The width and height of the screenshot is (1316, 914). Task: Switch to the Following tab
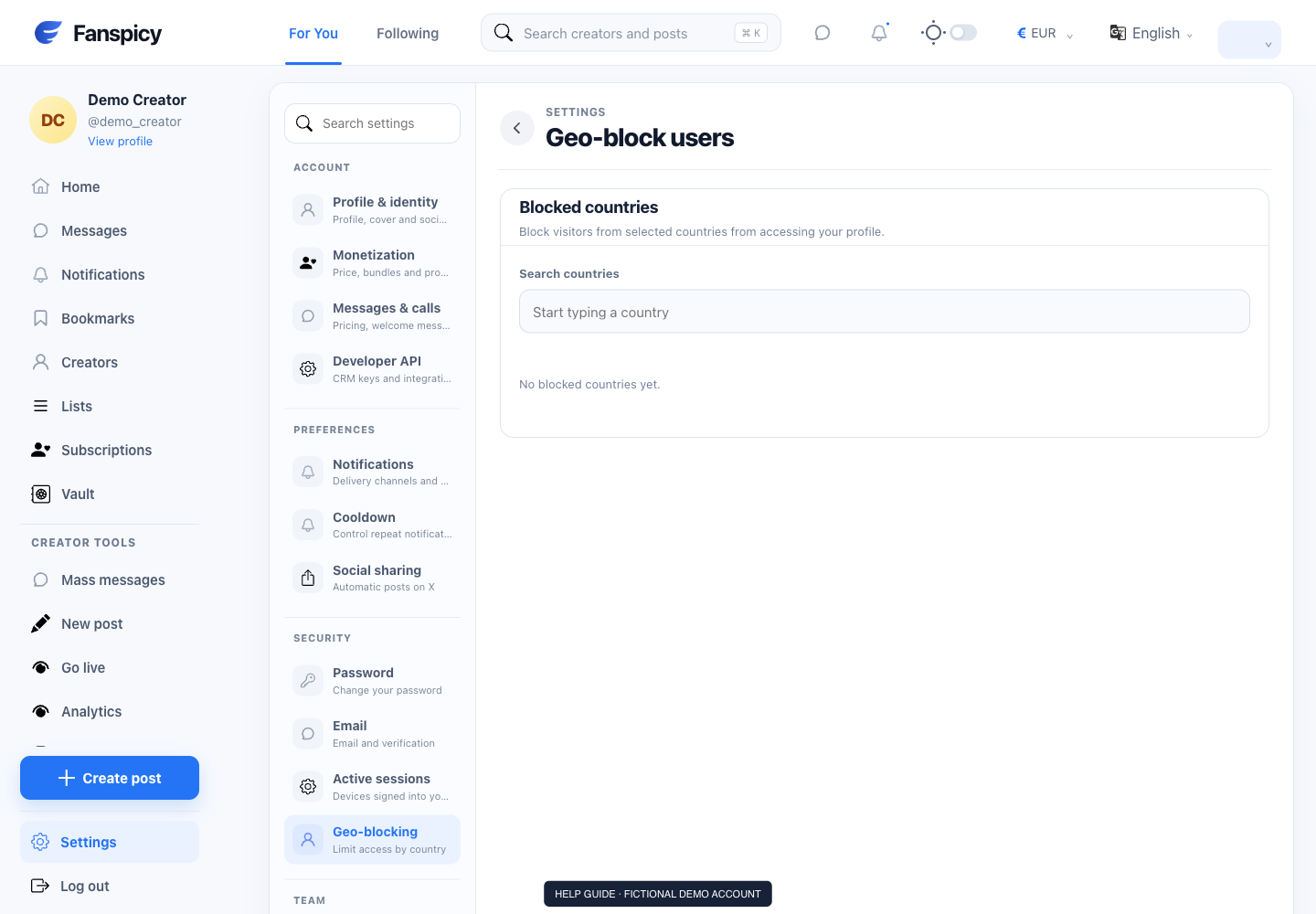[408, 33]
